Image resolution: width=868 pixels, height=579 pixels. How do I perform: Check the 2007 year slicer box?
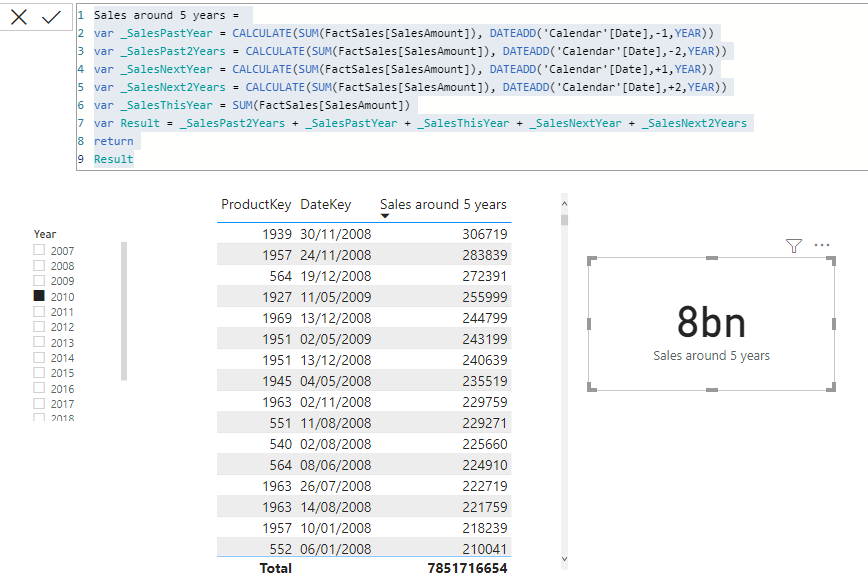pos(39,250)
